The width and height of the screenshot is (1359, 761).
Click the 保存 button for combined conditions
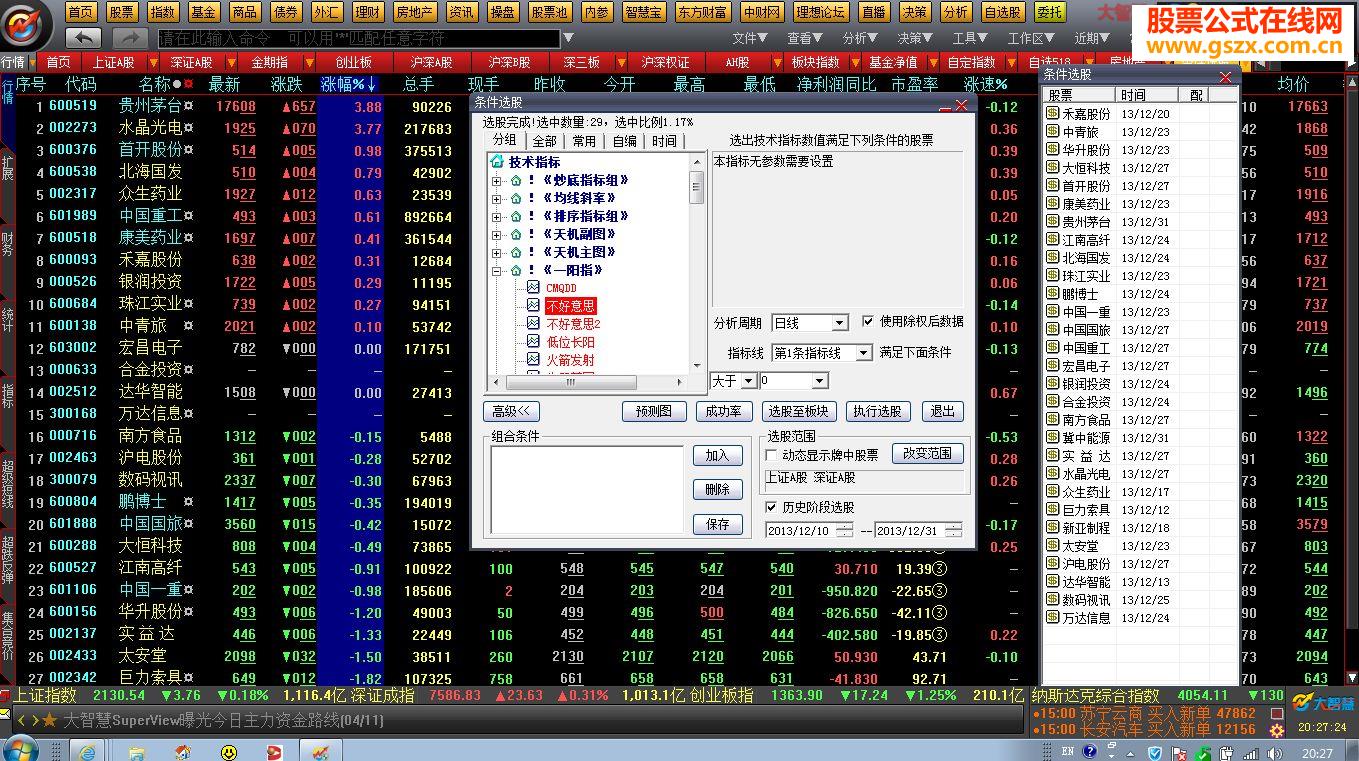pyautogui.click(x=718, y=523)
